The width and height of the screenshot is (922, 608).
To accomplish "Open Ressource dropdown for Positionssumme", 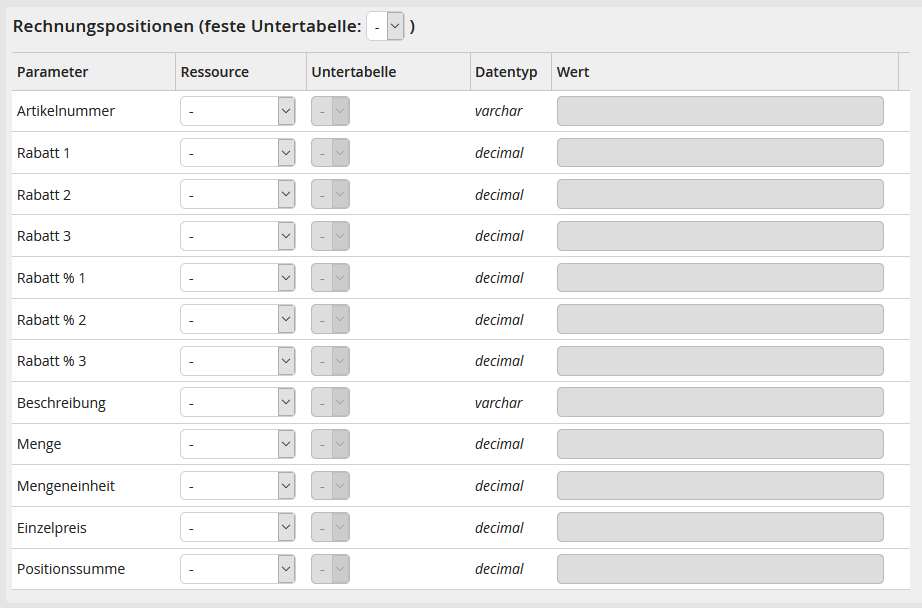I will (x=238, y=569).
